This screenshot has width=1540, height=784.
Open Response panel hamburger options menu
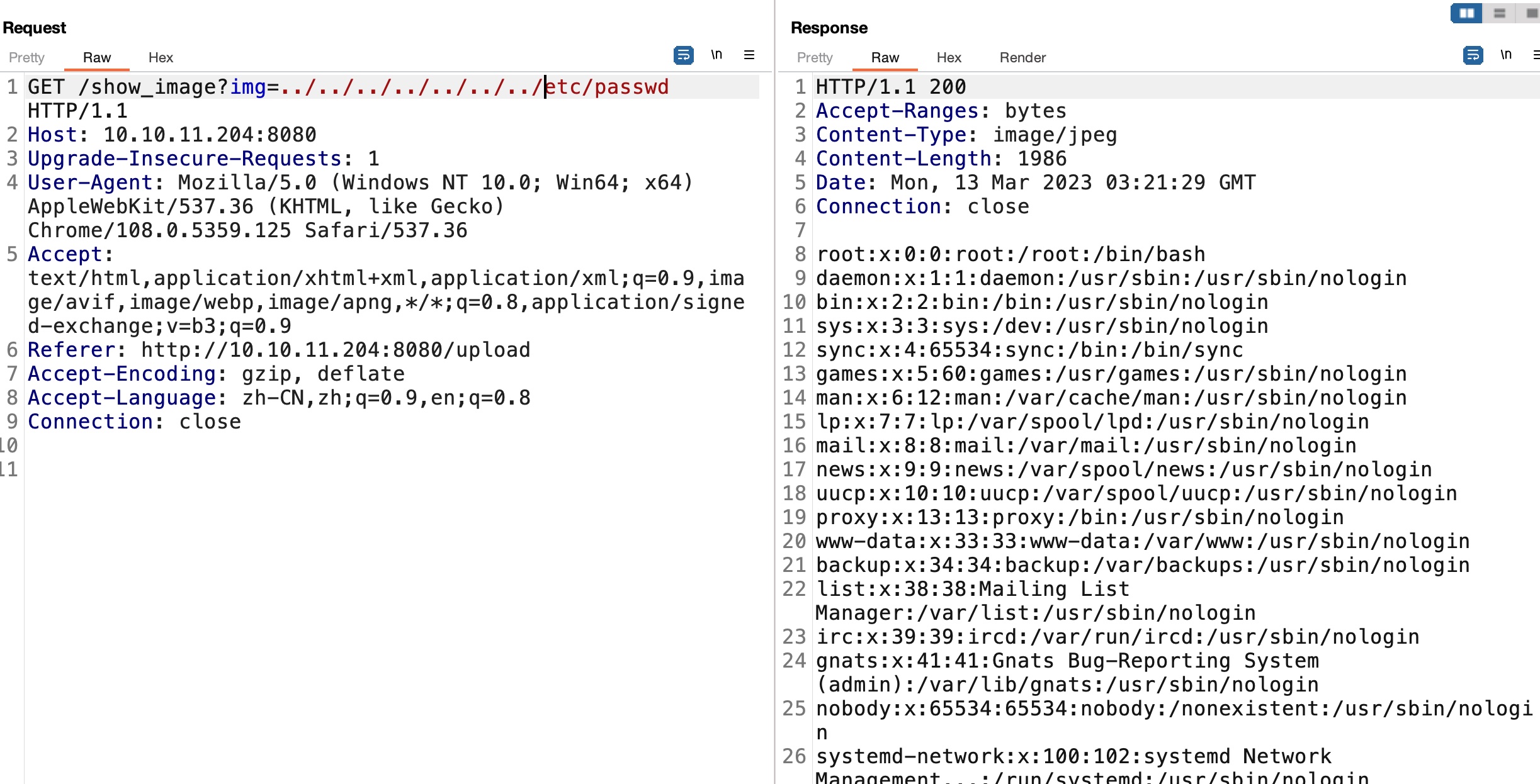click(1536, 55)
